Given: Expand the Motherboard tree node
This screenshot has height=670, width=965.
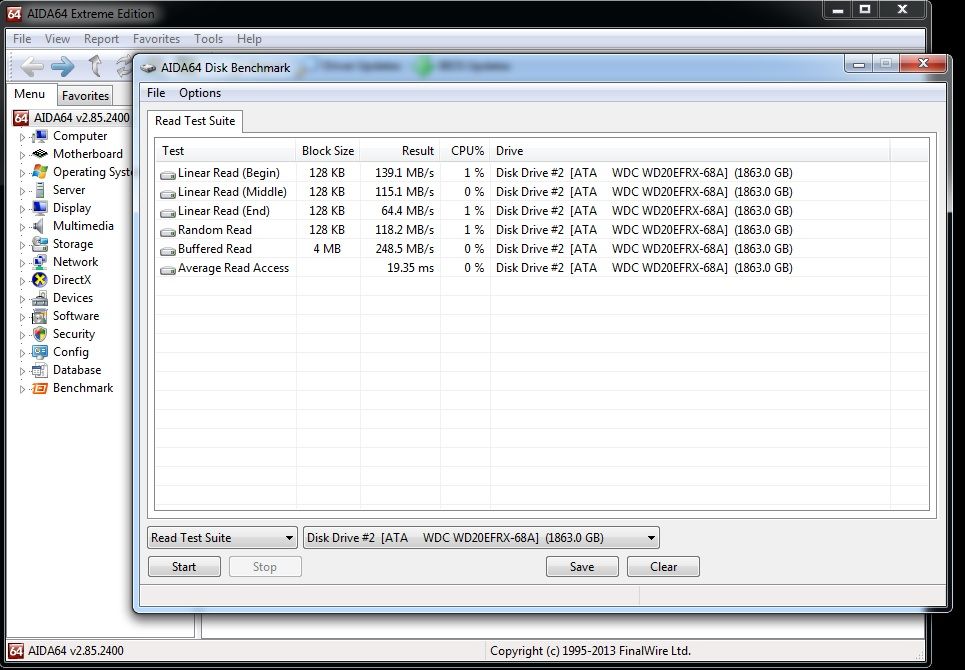Looking at the screenshot, I should coord(22,154).
